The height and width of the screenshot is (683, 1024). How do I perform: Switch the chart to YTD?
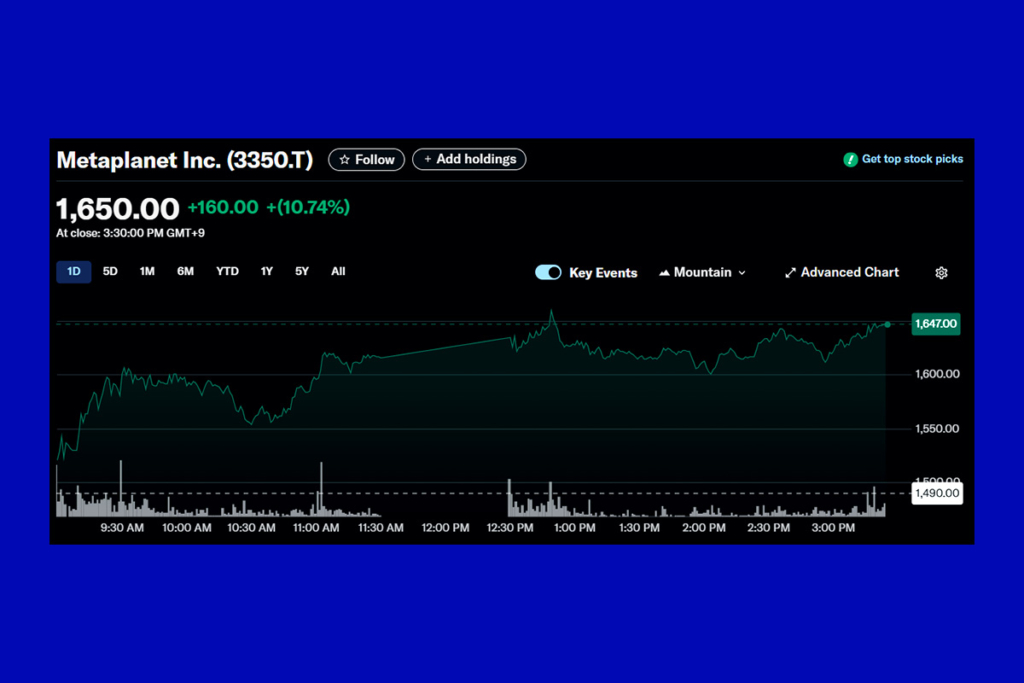tap(227, 271)
